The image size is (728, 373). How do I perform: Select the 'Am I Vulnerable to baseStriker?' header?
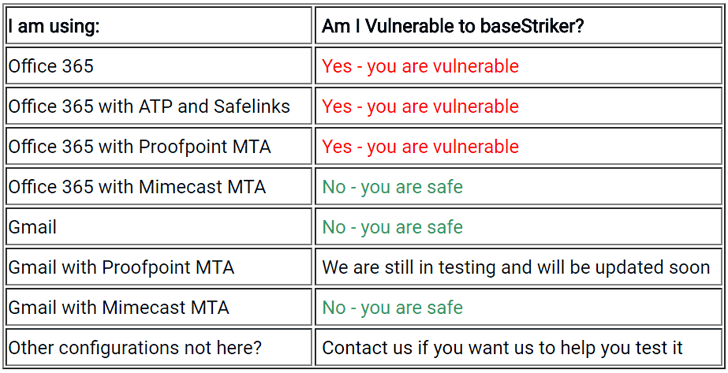518,26
